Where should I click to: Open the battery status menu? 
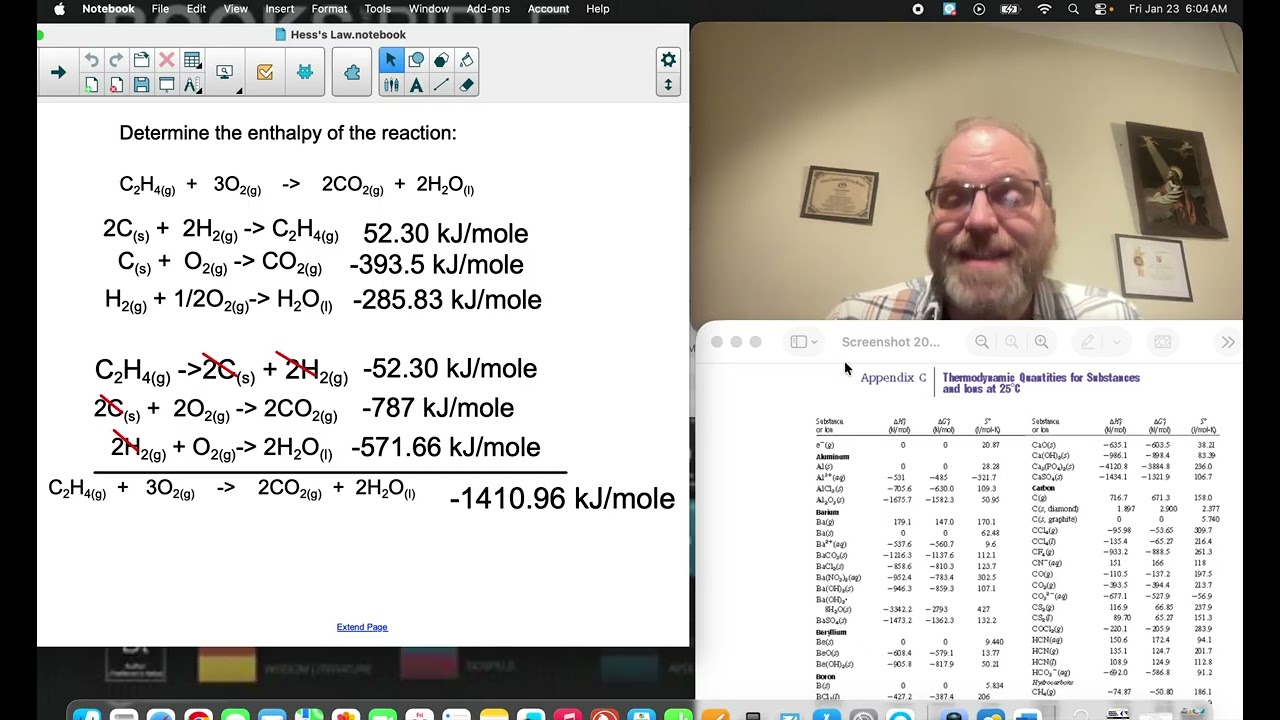(x=1011, y=9)
